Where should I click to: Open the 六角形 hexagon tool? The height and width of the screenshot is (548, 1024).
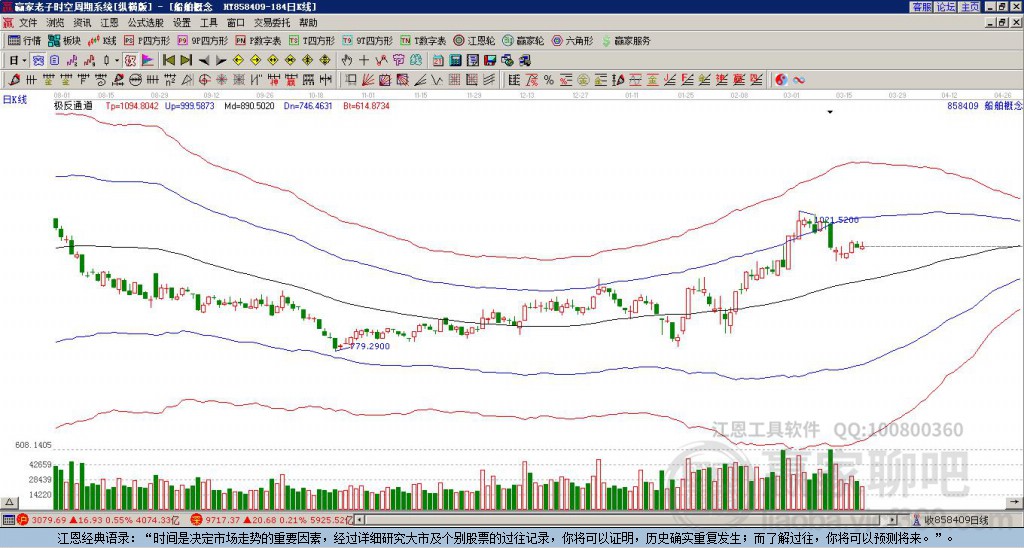point(573,40)
